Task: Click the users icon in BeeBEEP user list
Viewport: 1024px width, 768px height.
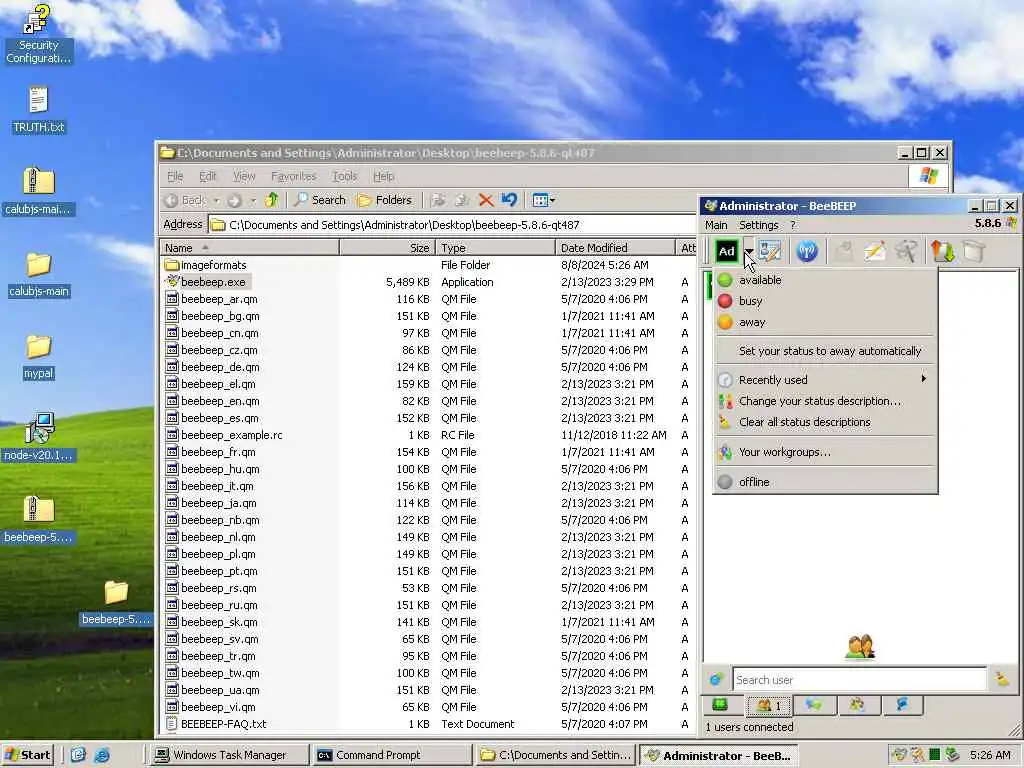Action: (x=859, y=647)
